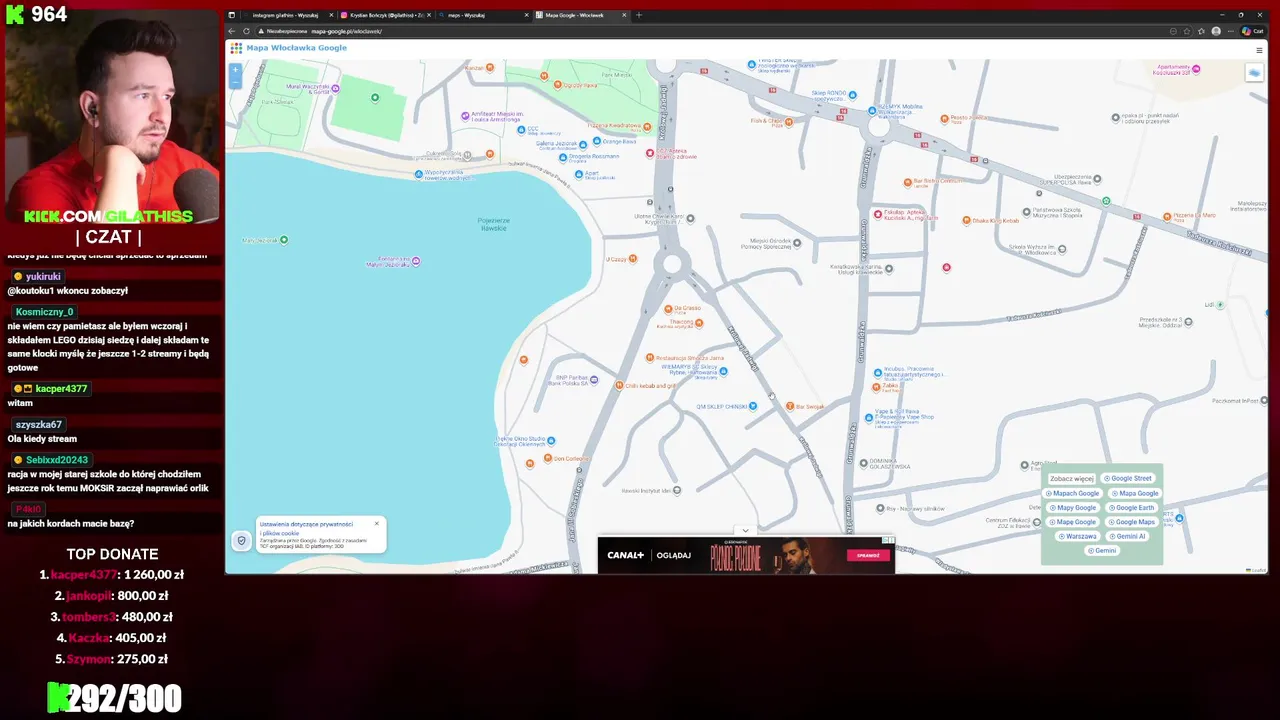Zoom in on the map with plus
The image size is (1280, 720).
pyautogui.click(x=236, y=70)
